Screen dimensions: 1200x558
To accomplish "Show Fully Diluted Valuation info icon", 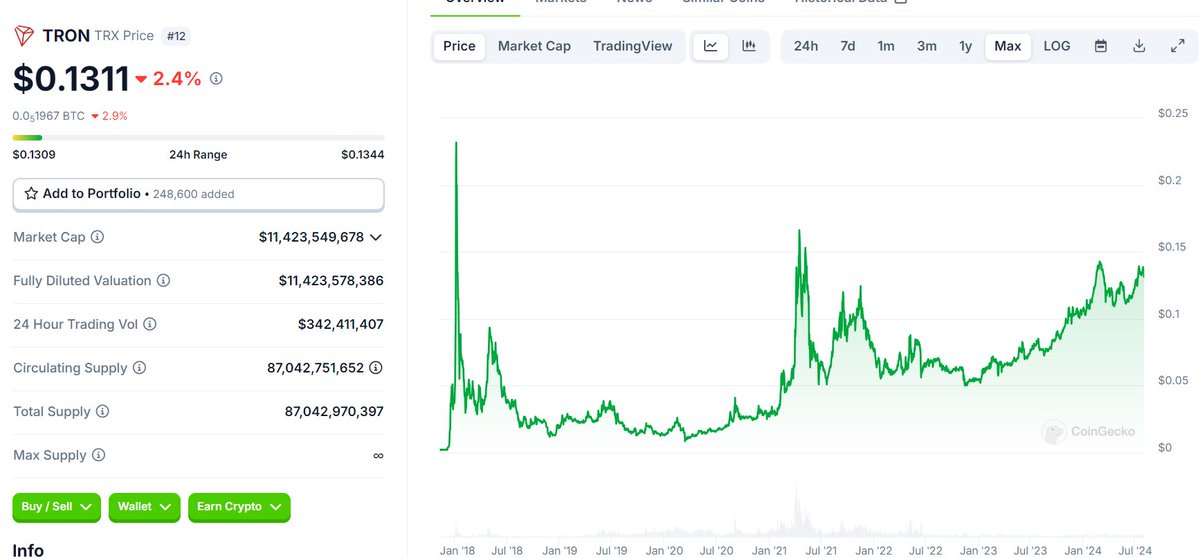I will click(x=163, y=281).
